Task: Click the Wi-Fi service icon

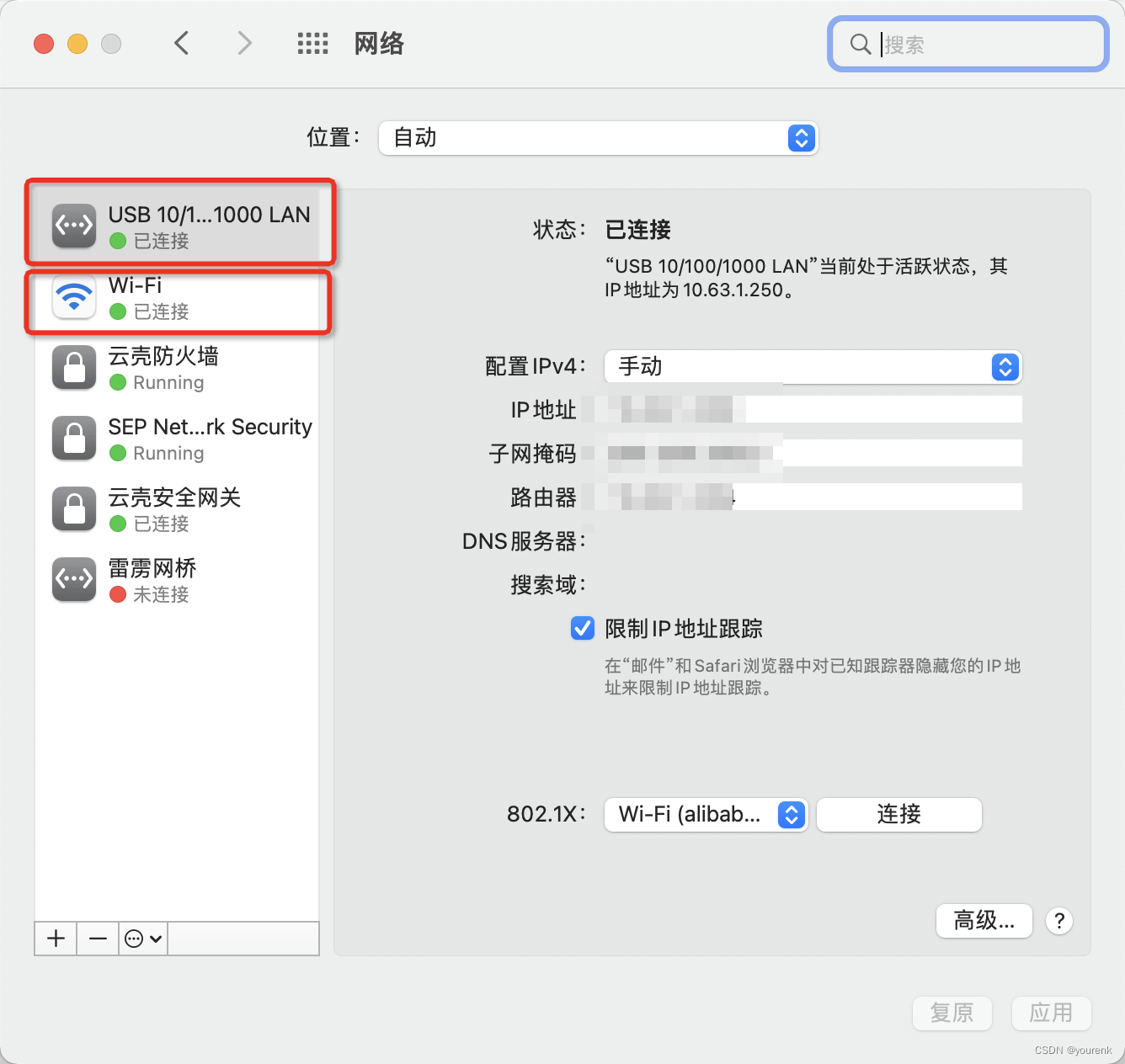Action: tap(74, 297)
